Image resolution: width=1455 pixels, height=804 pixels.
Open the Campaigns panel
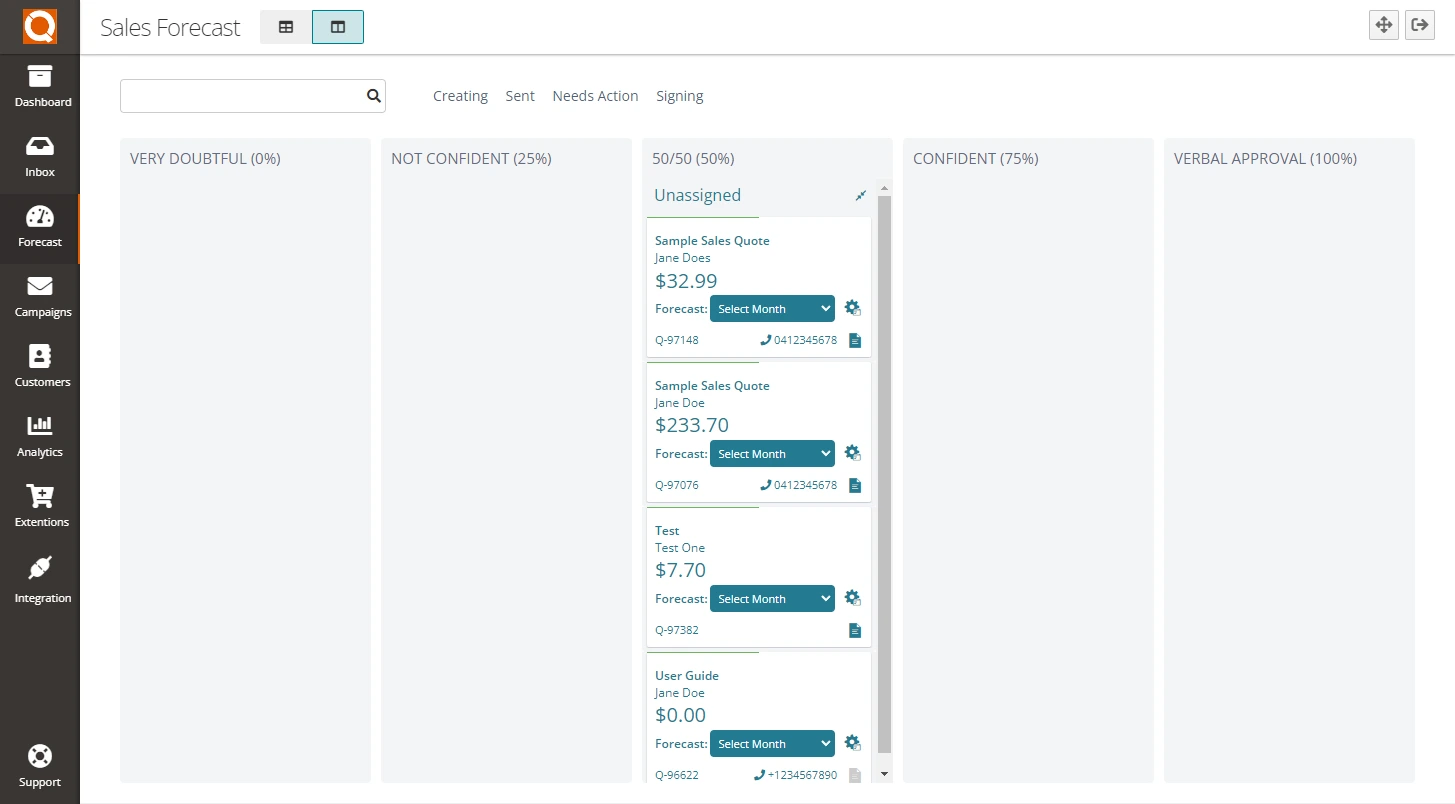click(x=40, y=295)
